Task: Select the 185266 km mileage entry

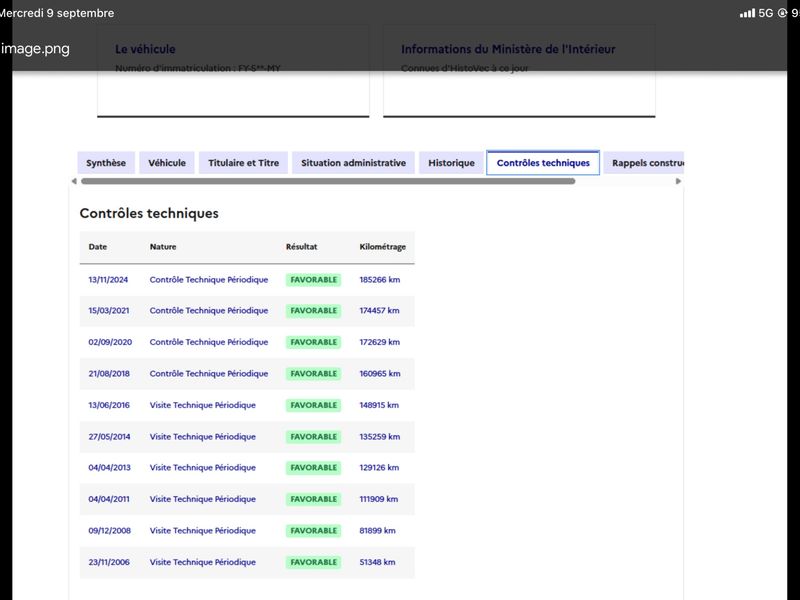Action: (x=380, y=280)
